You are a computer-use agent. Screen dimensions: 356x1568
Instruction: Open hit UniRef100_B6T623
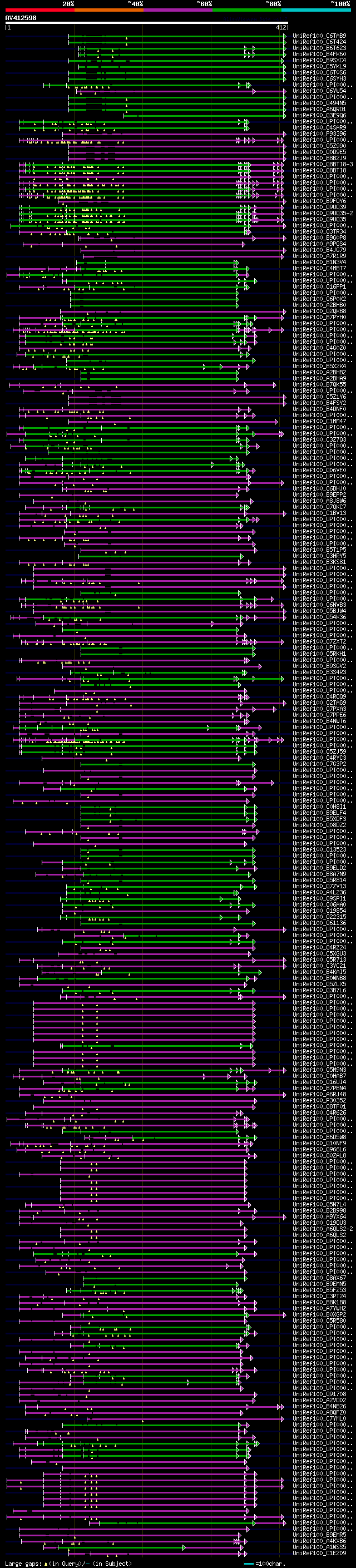[319, 48]
